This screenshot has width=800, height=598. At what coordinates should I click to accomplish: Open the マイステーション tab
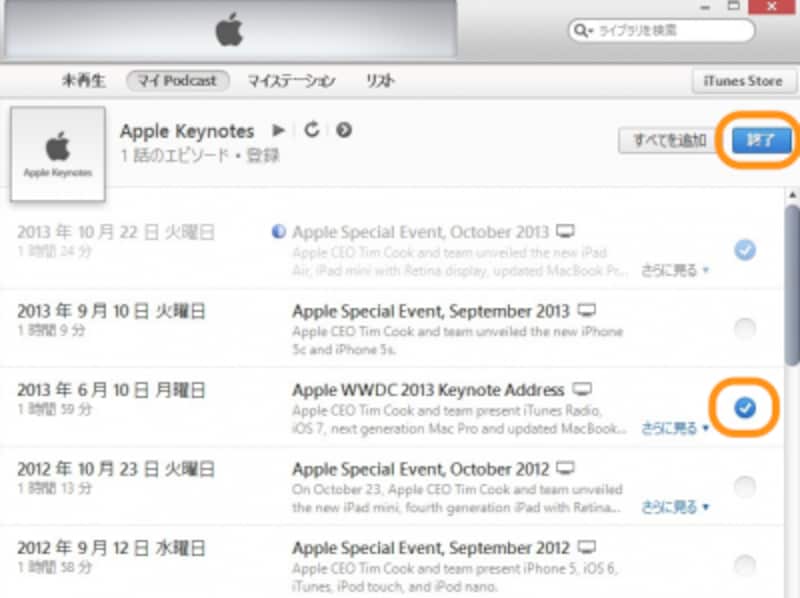click(291, 81)
